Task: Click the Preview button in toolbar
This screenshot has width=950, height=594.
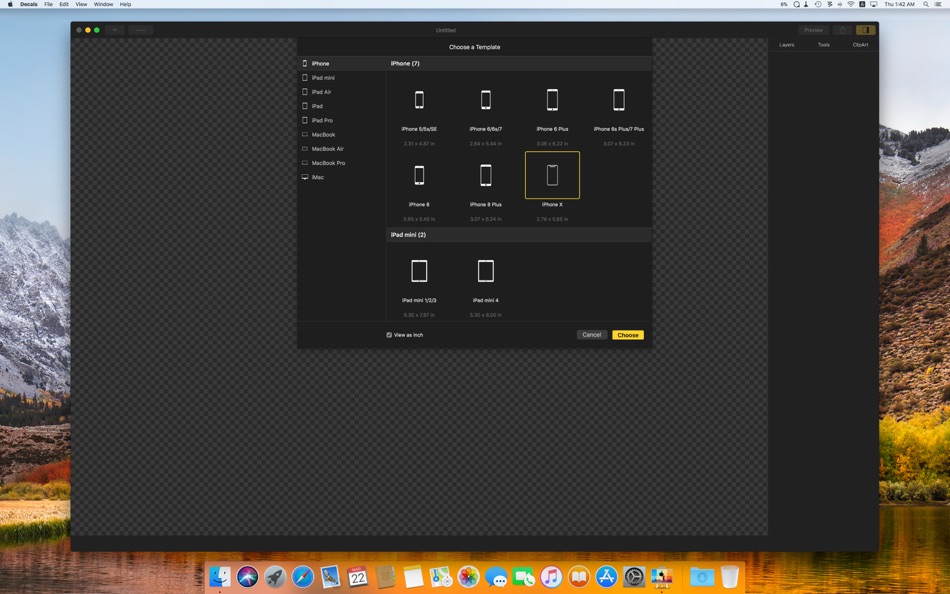Action: (813, 30)
